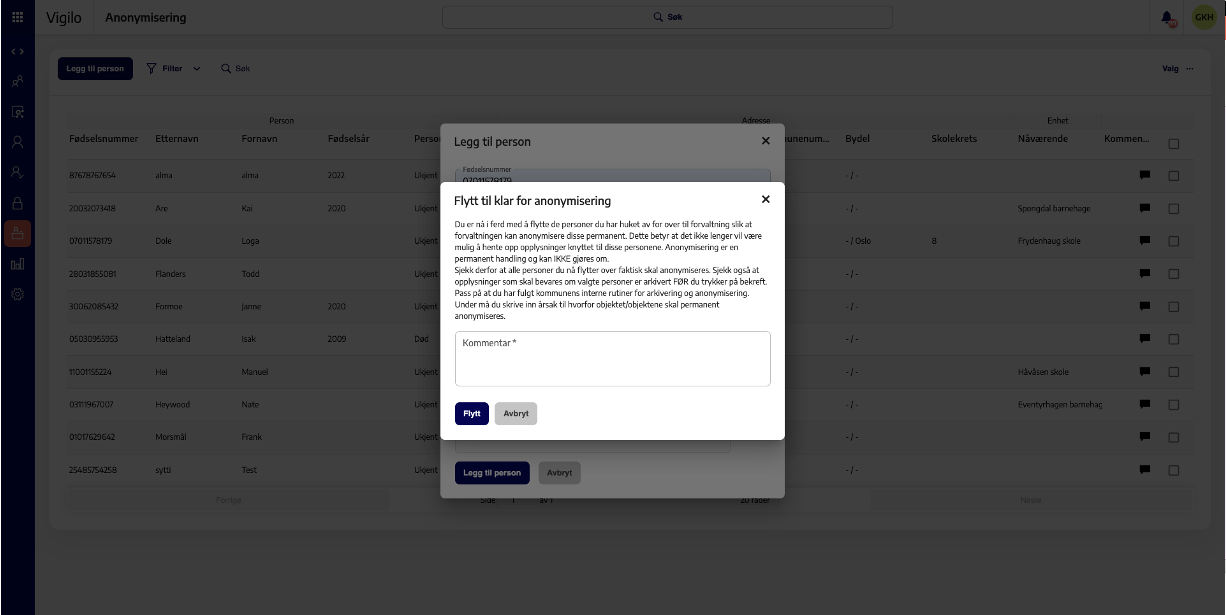
Task: Close the 'Flytt til klar for anonymisering' dialog
Action: (x=765, y=200)
